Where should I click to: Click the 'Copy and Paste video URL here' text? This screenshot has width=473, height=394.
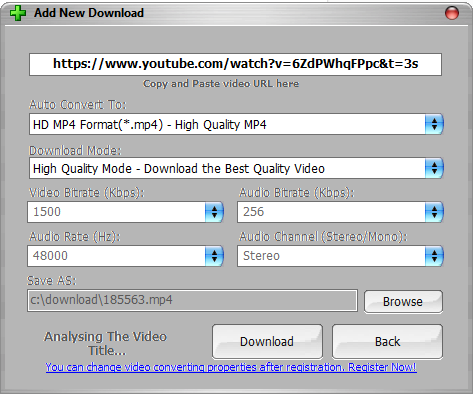pyautogui.click(x=221, y=84)
